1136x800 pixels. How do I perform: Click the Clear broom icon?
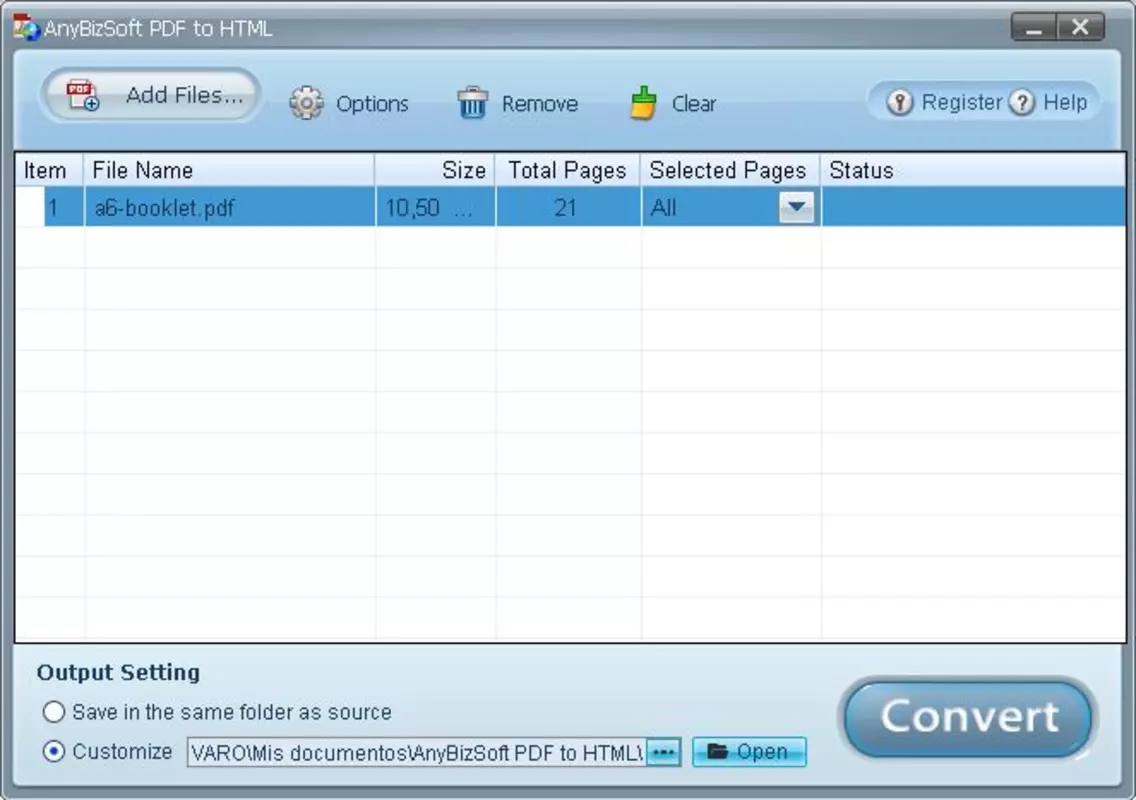pos(643,103)
